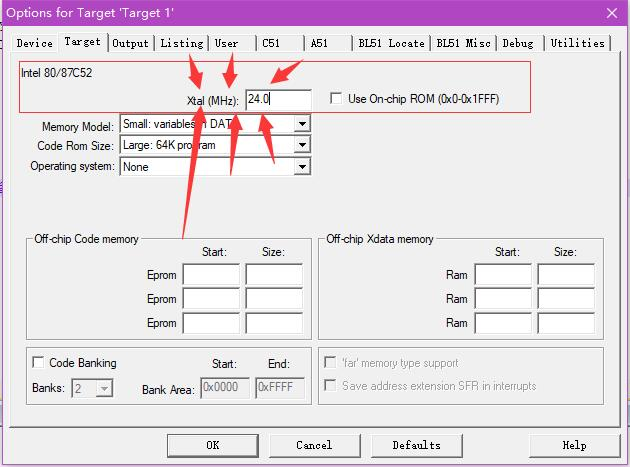Click third Ram Size field
The height and width of the screenshot is (467, 630).
(566, 323)
